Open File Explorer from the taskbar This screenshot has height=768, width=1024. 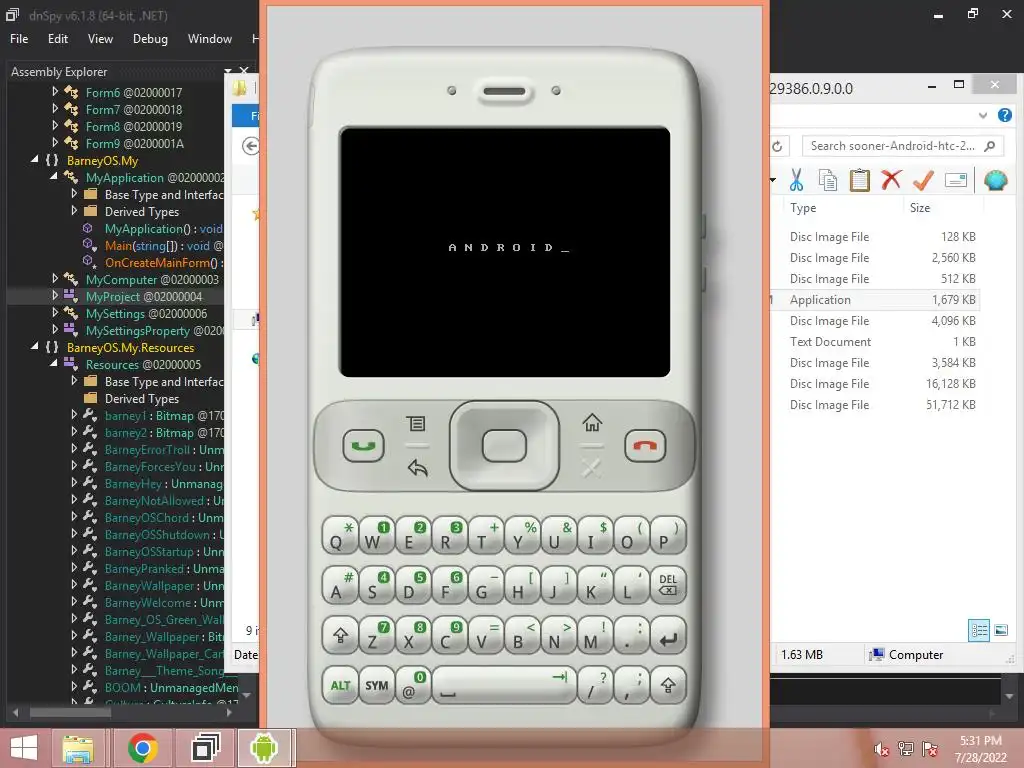pyautogui.click(x=78, y=748)
